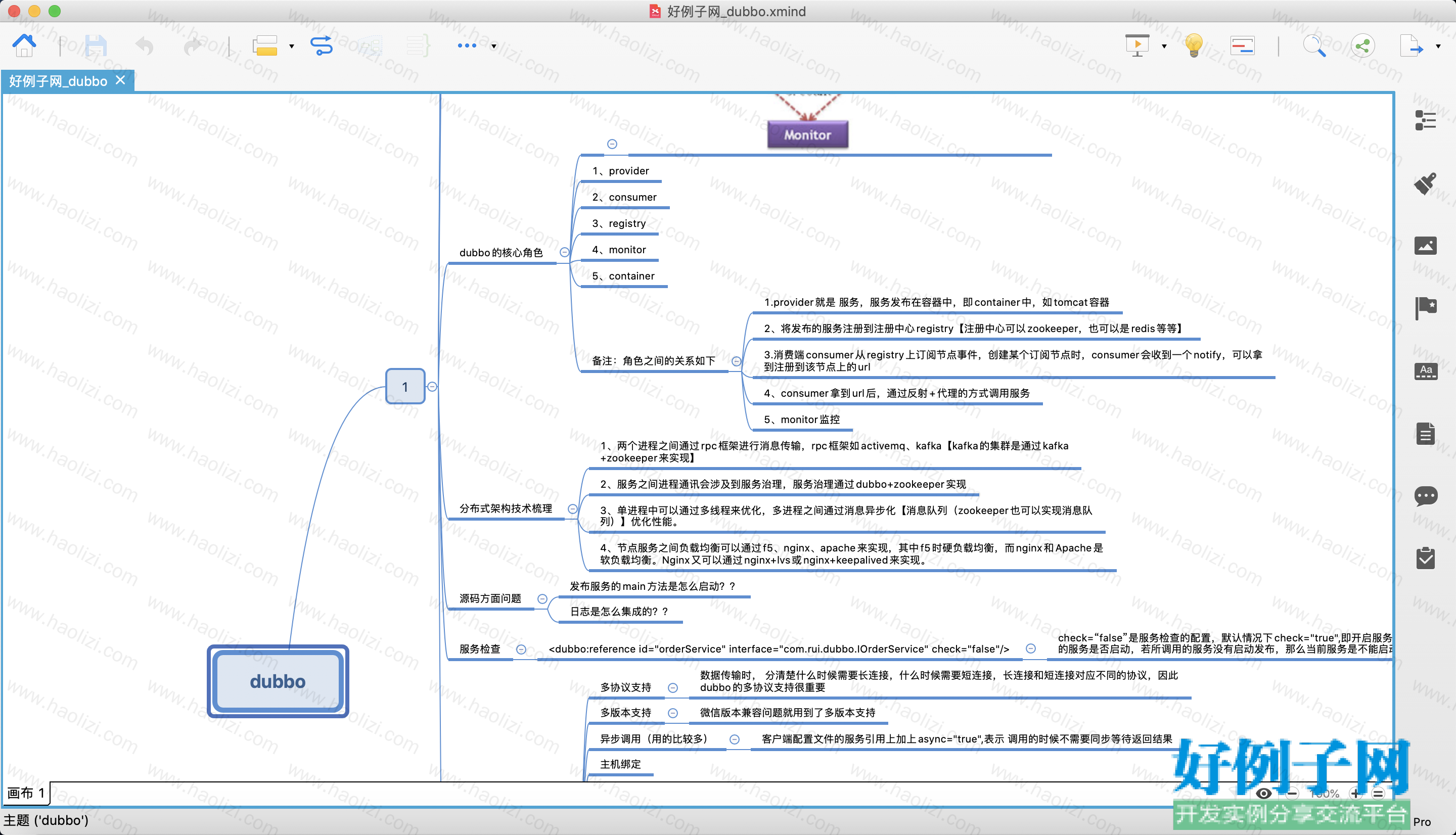Select the 5、monitor监控 topic

tap(802, 420)
